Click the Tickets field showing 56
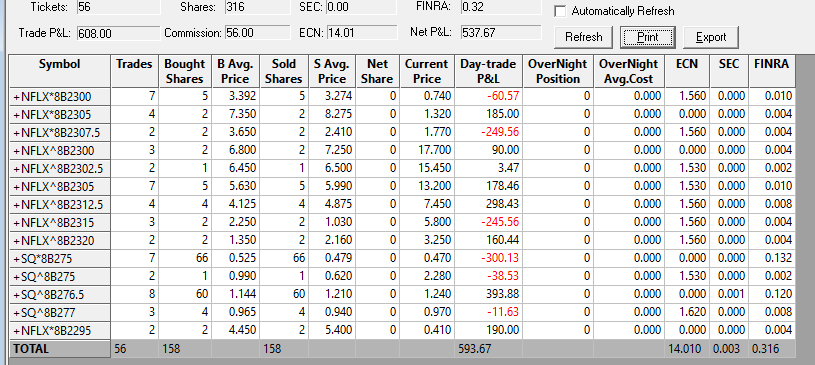 coord(119,7)
